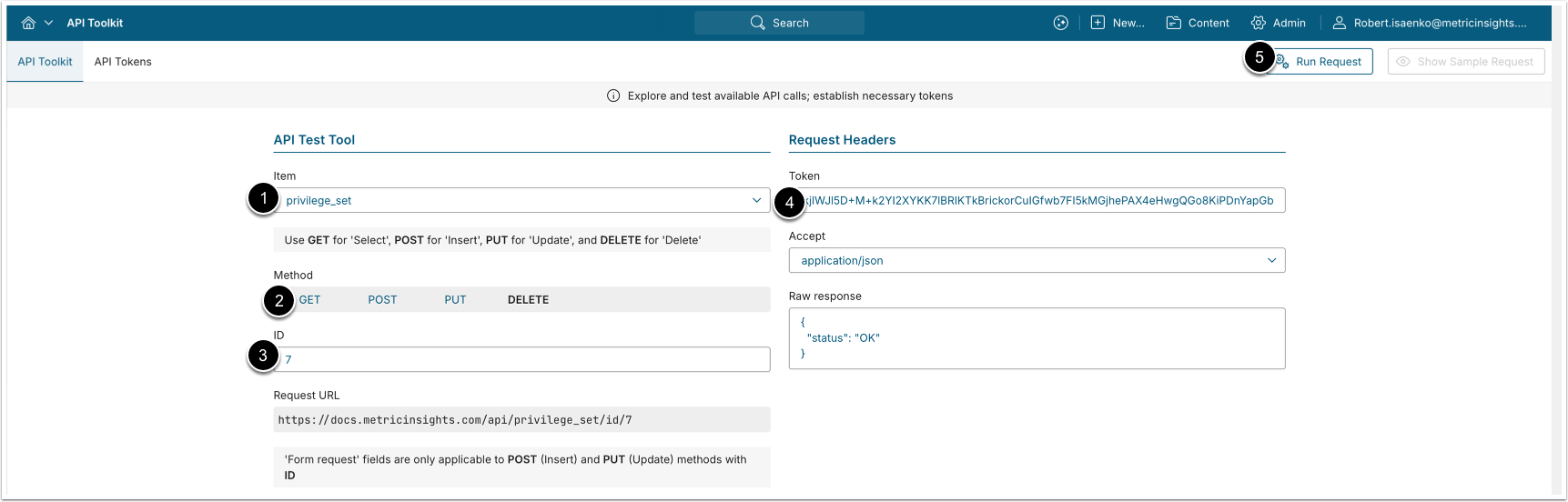The image size is (1568, 502).
Task: Expand the chevron next to home icon
Action: [49, 23]
